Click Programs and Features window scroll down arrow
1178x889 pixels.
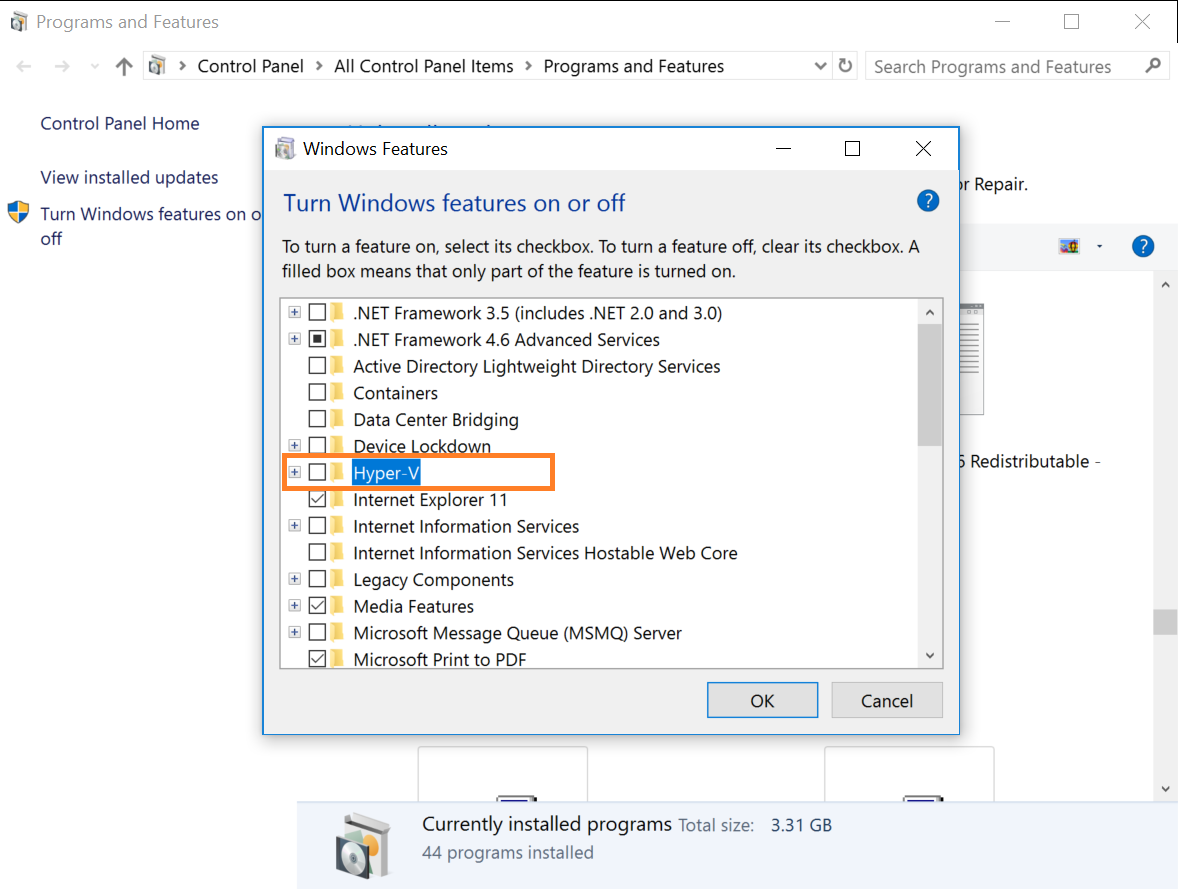tap(1165, 789)
